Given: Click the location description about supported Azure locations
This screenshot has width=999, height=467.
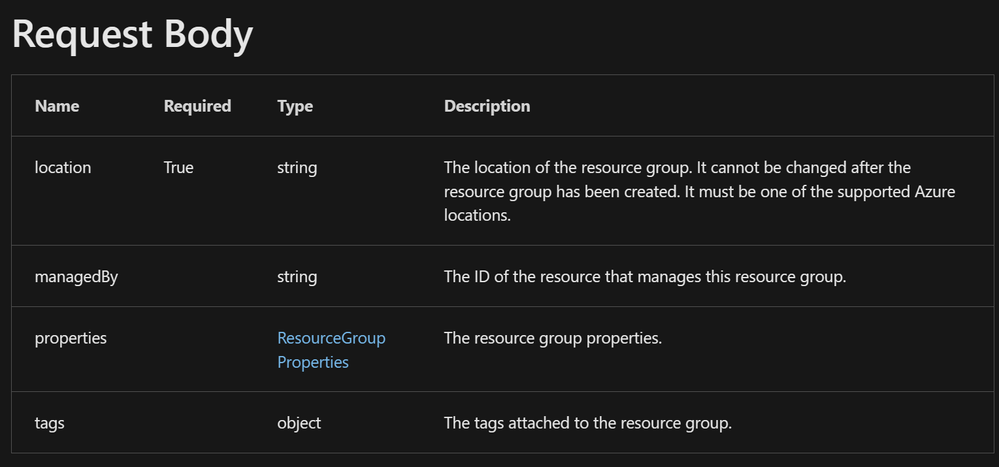Looking at the screenshot, I should click(x=699, y=191).
